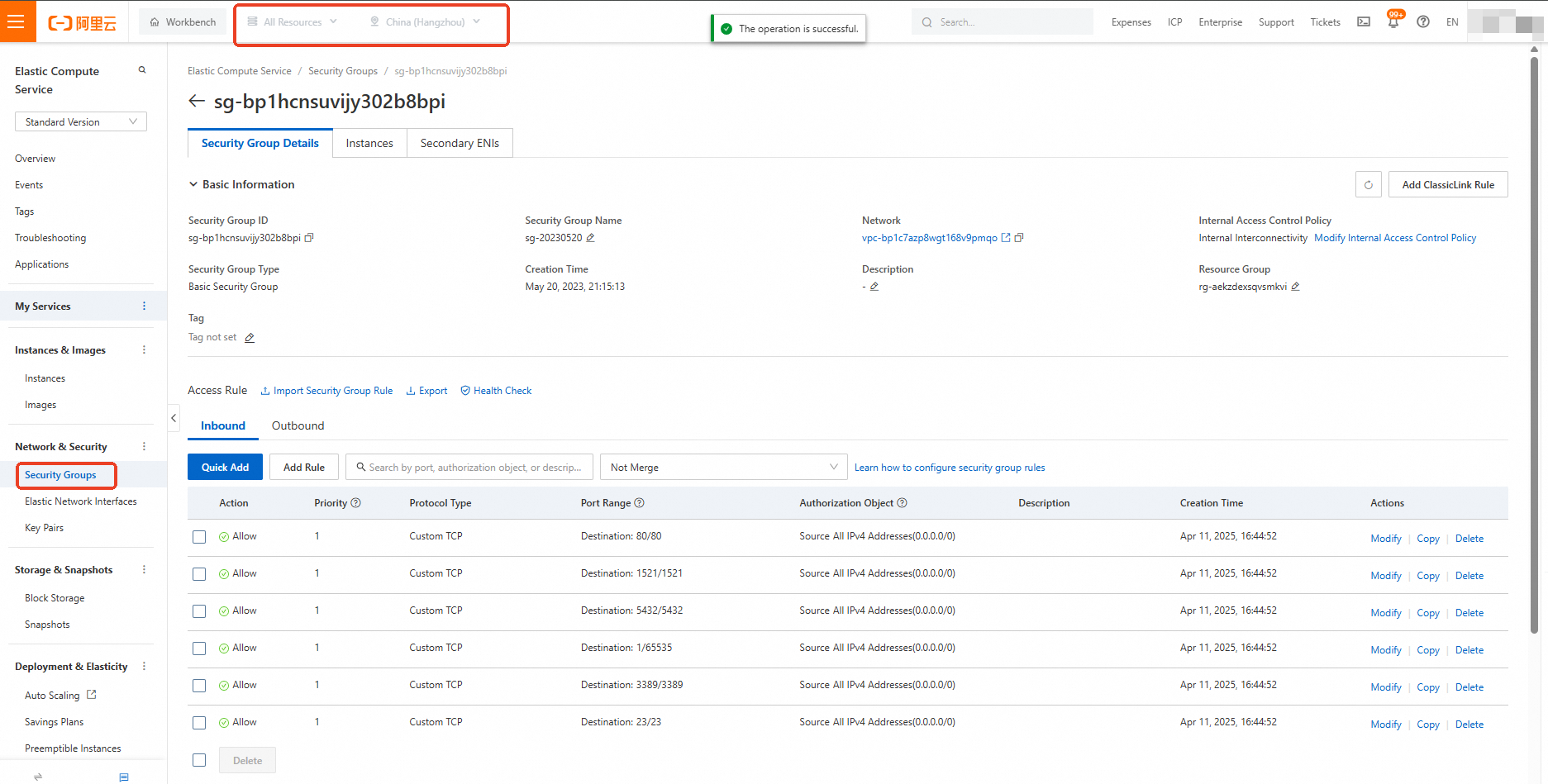The image size is (1548, 784).
Task: Tick the checkbox for port 23/23 rule
Action: [199, 723]
